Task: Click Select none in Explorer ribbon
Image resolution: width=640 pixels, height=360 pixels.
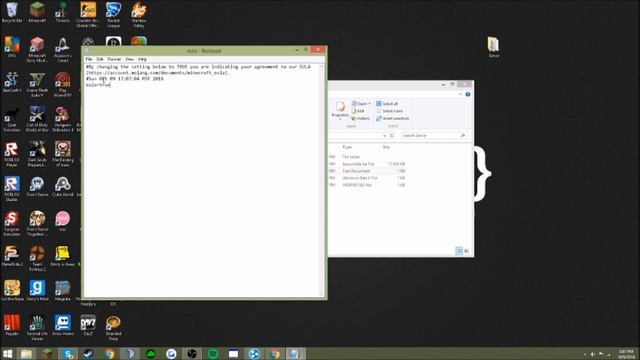Action: (389, 111)
